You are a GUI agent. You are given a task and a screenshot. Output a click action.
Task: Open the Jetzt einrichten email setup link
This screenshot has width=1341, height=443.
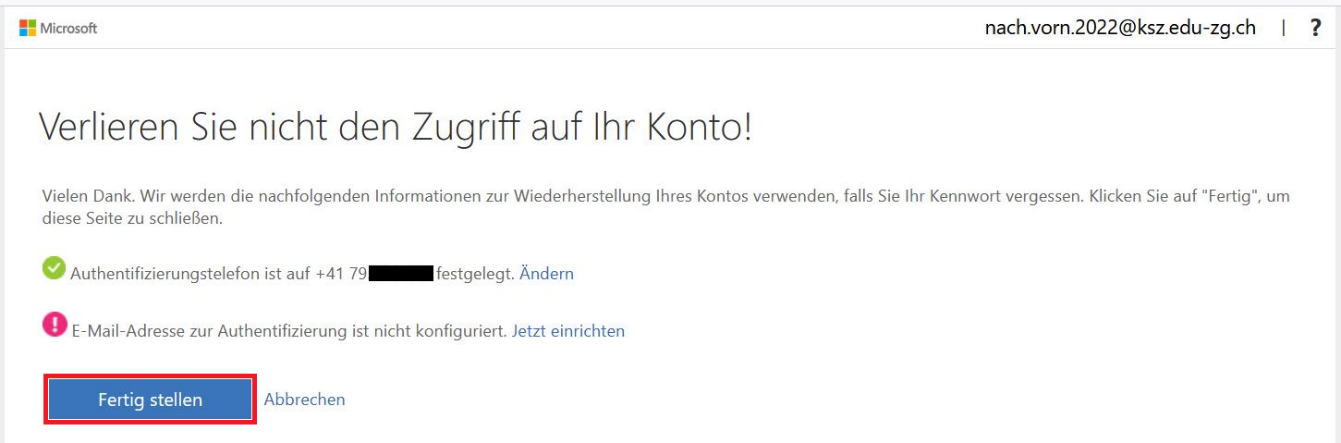coord(568,330)
